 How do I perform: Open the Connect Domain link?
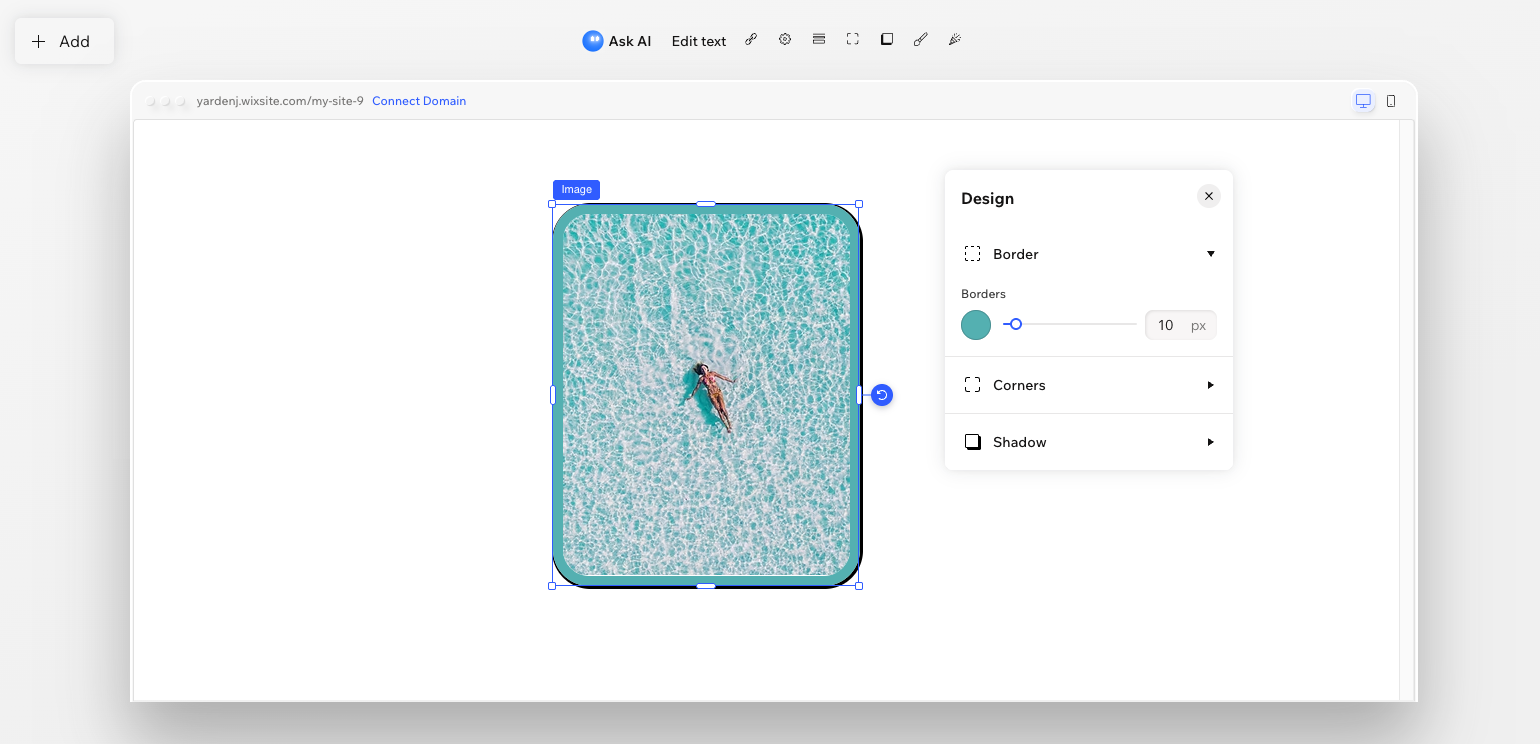(419, 101)
